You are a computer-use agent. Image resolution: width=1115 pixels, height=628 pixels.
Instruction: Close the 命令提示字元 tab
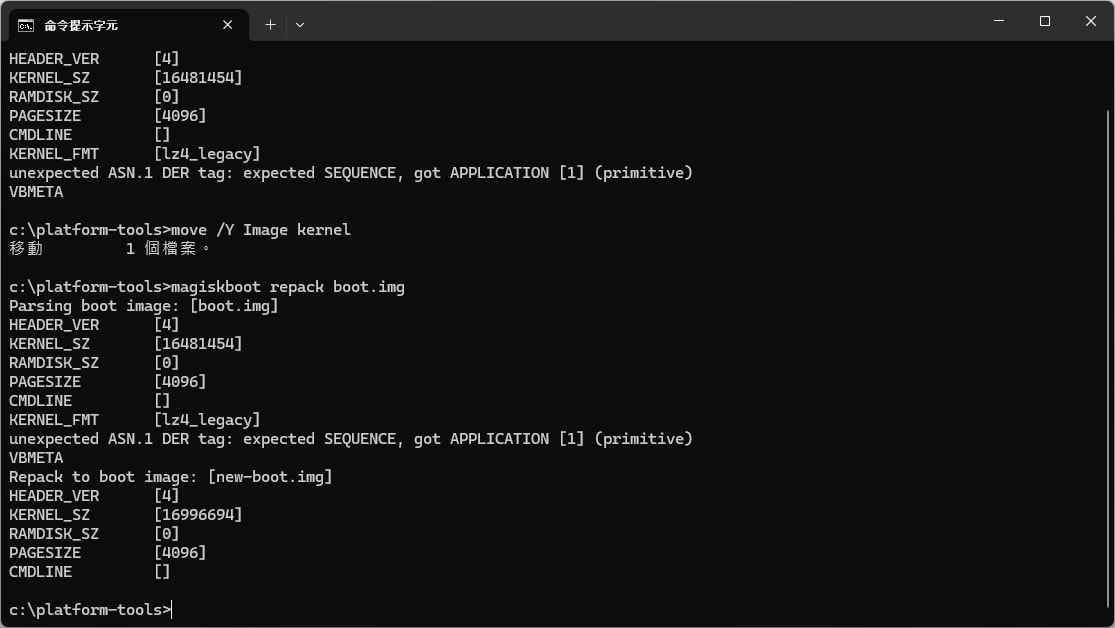tap(228, 25)
